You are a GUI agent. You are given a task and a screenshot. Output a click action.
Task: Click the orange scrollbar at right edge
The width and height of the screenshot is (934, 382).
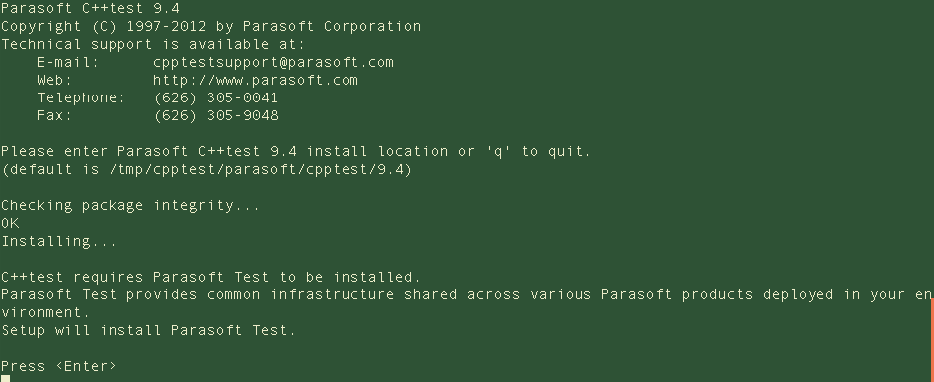pos(932,340)
